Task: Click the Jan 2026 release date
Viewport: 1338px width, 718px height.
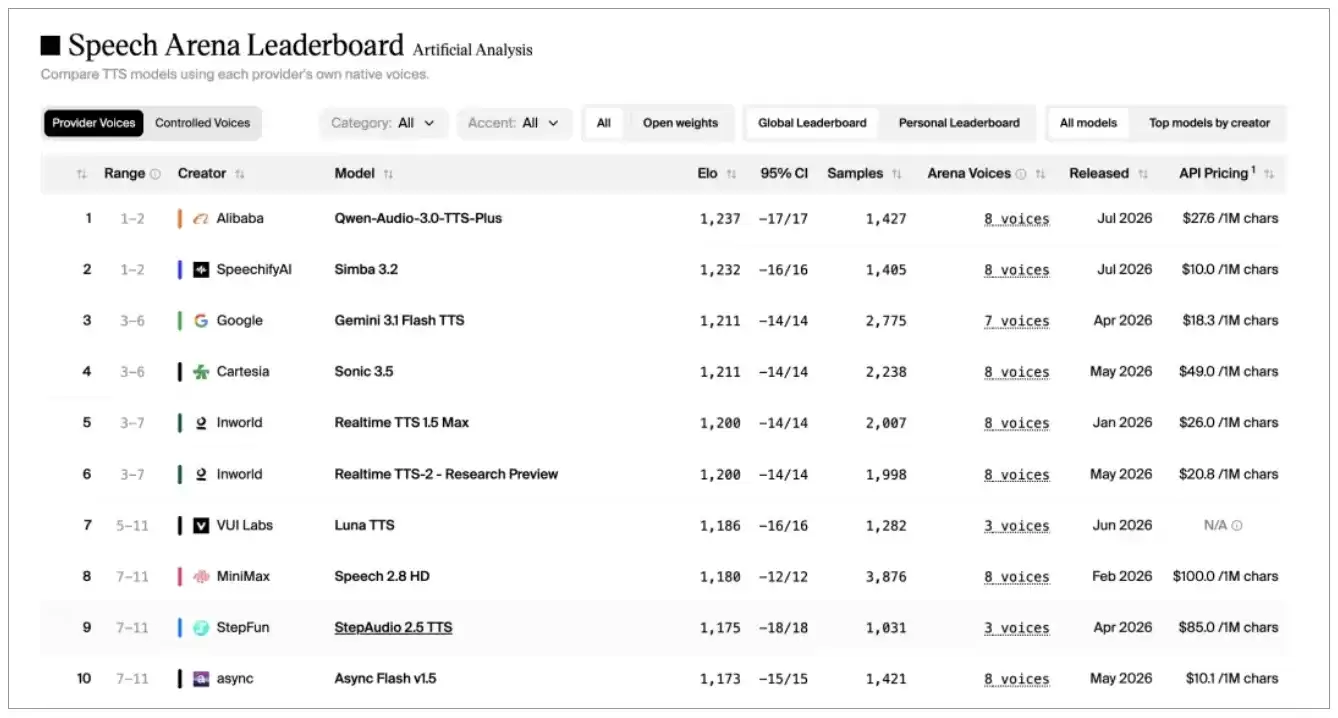Action: (x=1122, y=422)
